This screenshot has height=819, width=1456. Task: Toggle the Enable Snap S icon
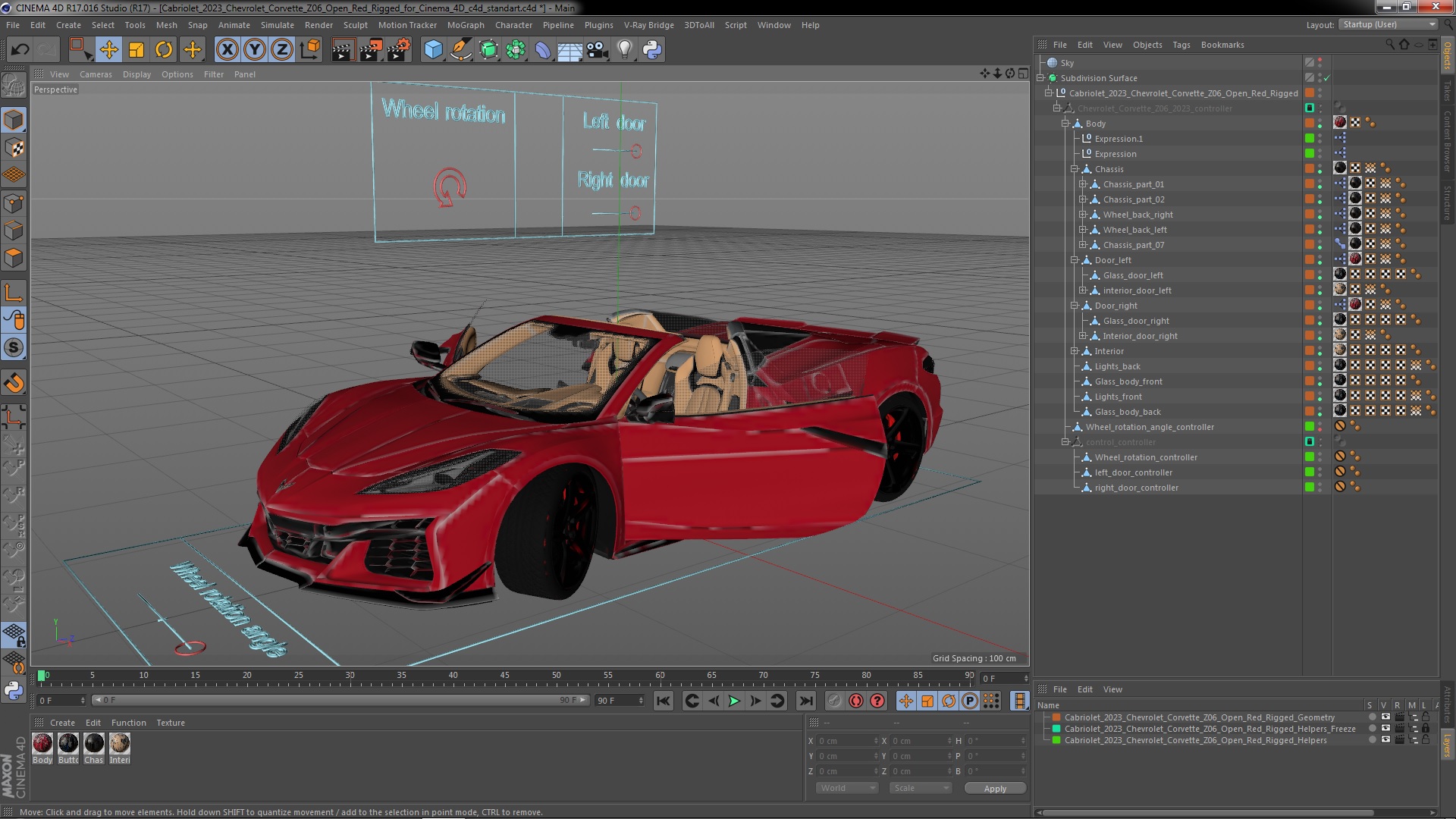click(x=14, y=347)
